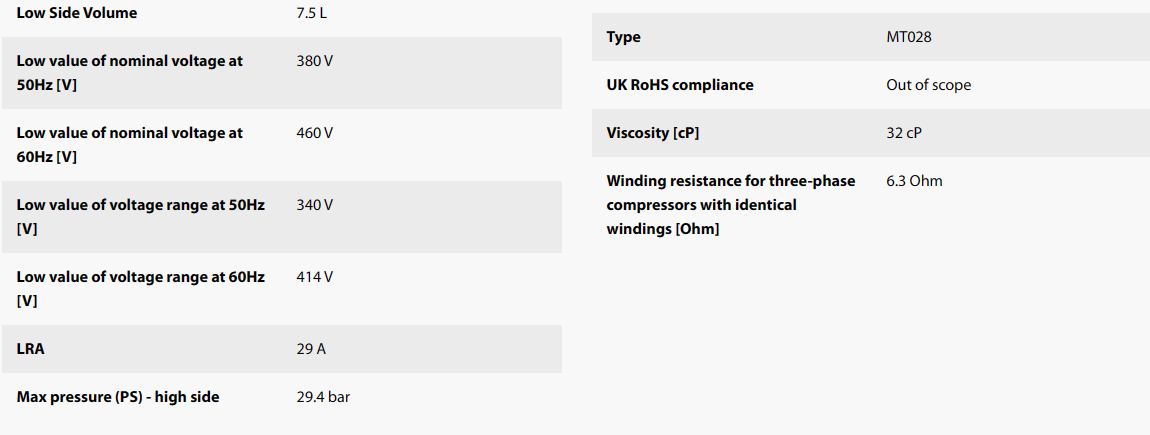Click the MT028 type value
The height and width of the screenshot is (435, 1150).
point(909,37)
